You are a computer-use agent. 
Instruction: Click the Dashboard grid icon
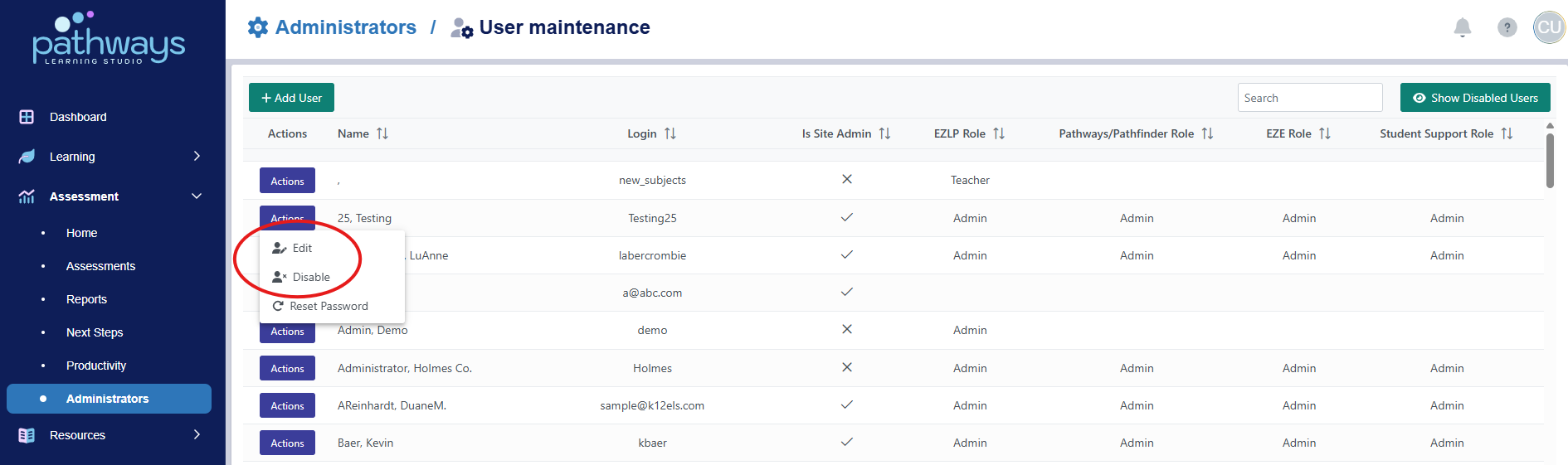[27, 117]
